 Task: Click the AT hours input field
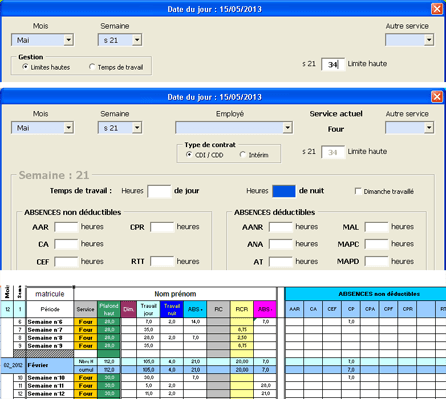(x=281, y=262)
